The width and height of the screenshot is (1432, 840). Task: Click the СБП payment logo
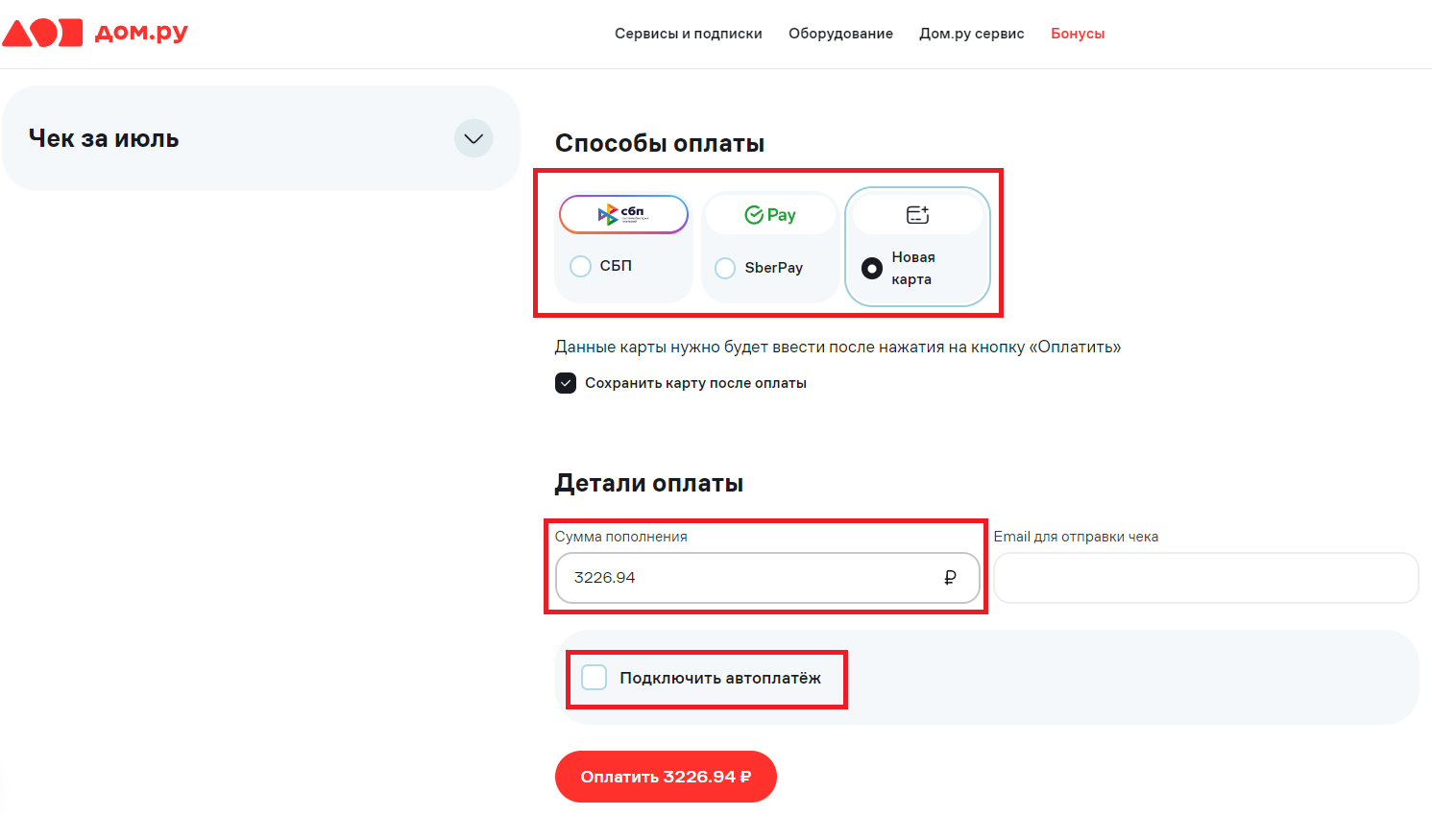(623, 214)
